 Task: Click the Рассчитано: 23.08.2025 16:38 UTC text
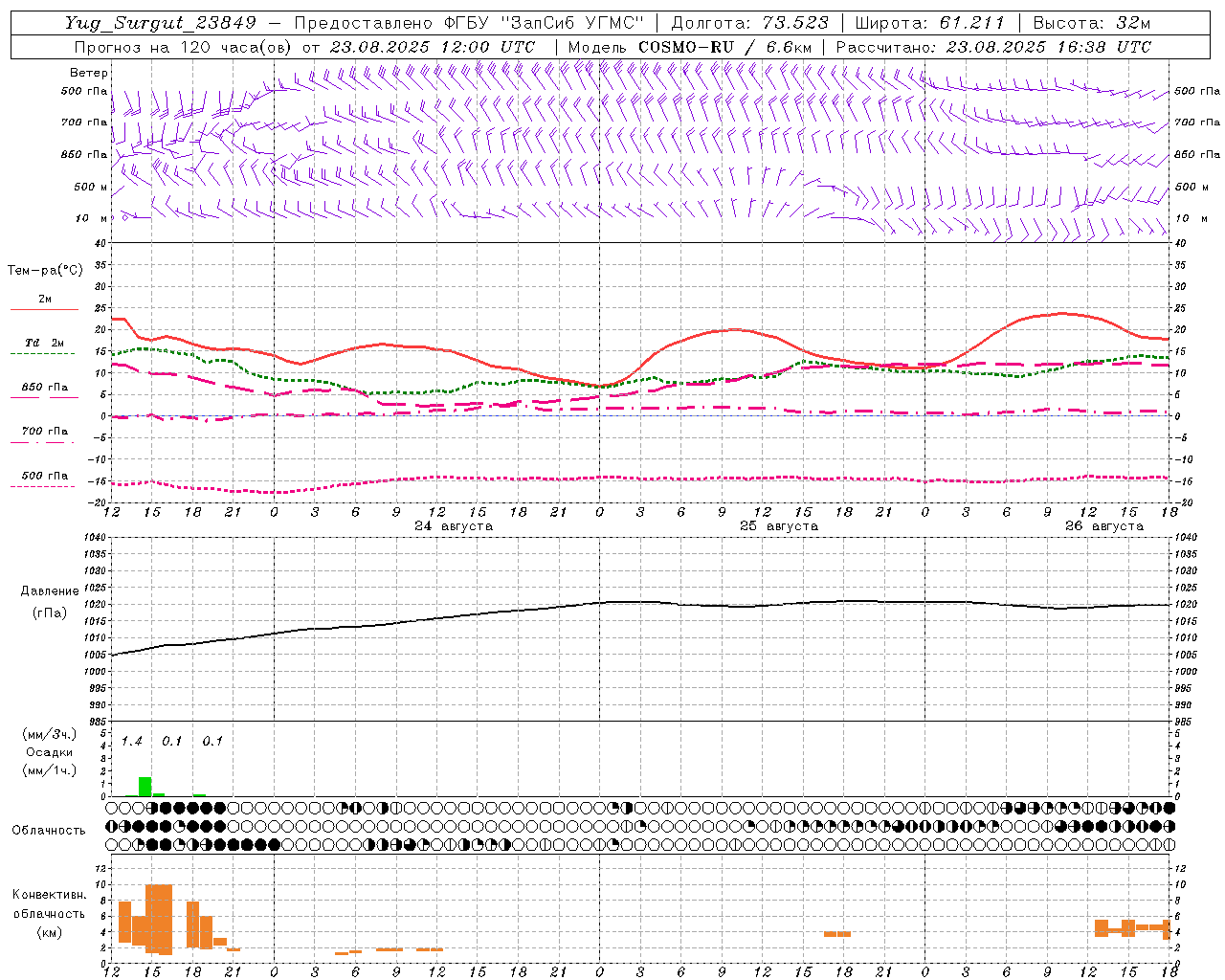pyautogui.click(x=993, y=47)
